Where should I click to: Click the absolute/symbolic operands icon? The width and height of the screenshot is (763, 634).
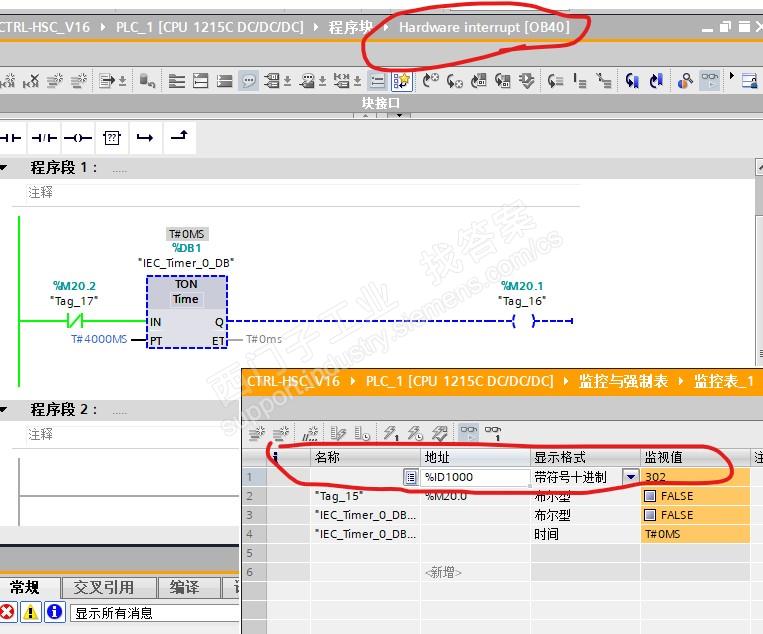272,80
